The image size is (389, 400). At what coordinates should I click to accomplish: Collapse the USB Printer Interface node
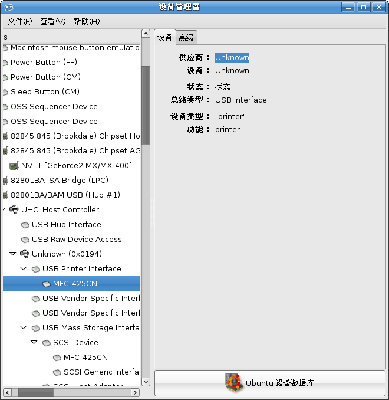(23, 268)
